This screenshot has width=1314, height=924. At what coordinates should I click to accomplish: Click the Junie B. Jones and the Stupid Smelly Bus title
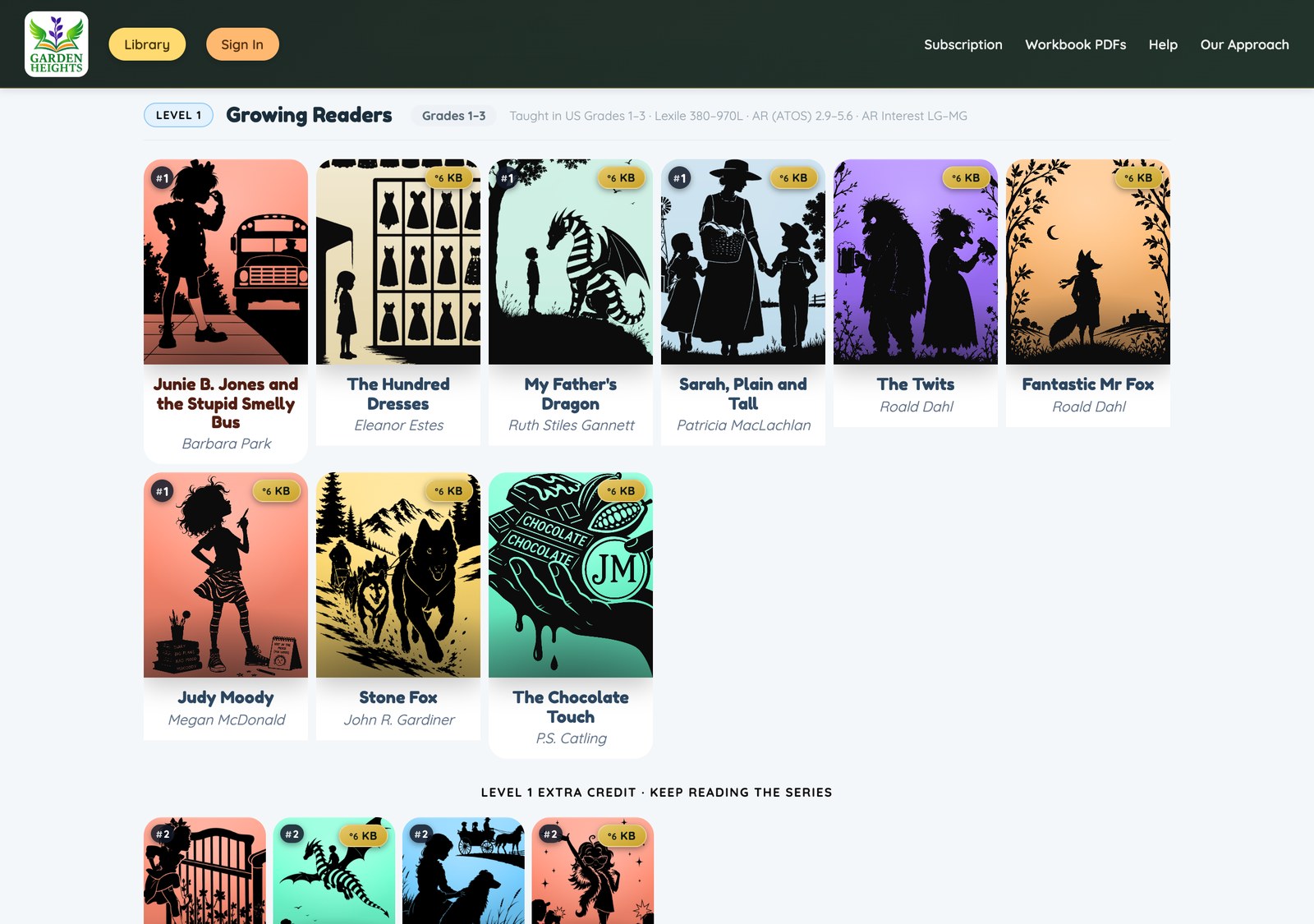[x=226, y=403]
